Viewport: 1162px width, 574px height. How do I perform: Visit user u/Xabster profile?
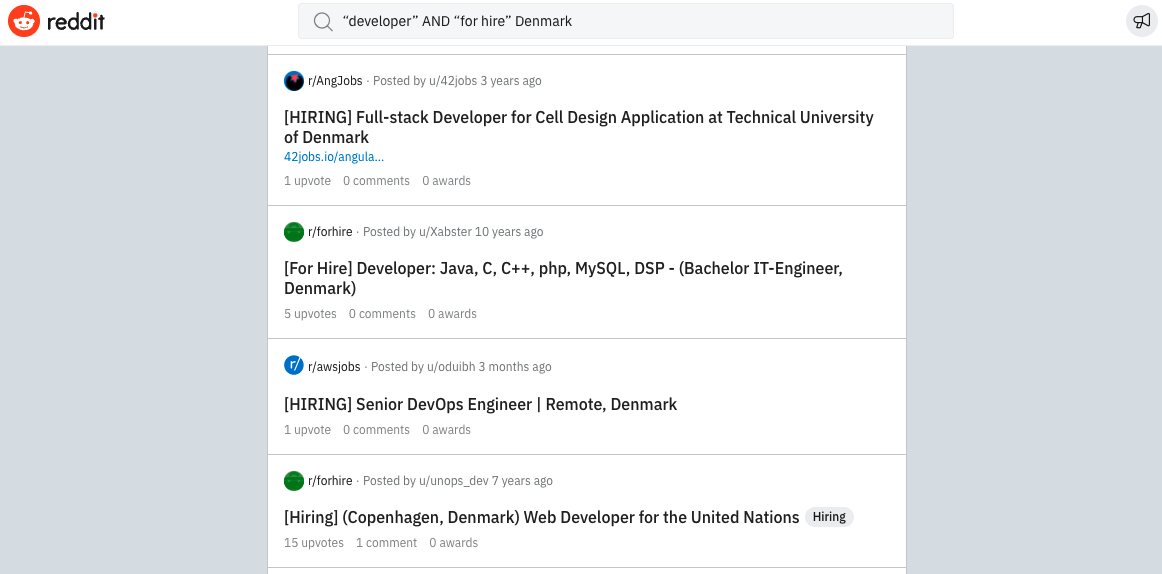(445, 232)
